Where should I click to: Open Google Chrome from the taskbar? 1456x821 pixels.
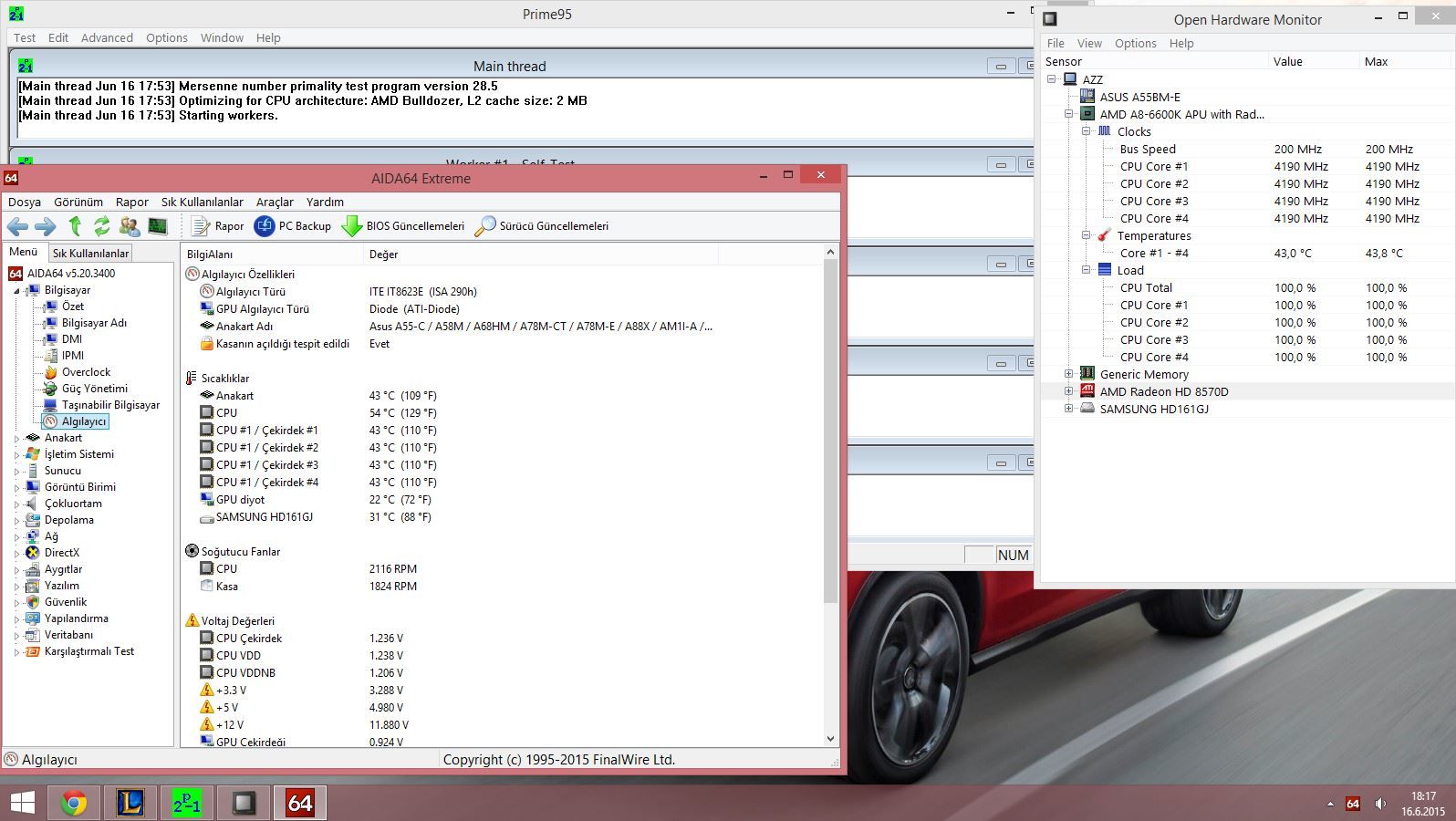pos(74,803)
